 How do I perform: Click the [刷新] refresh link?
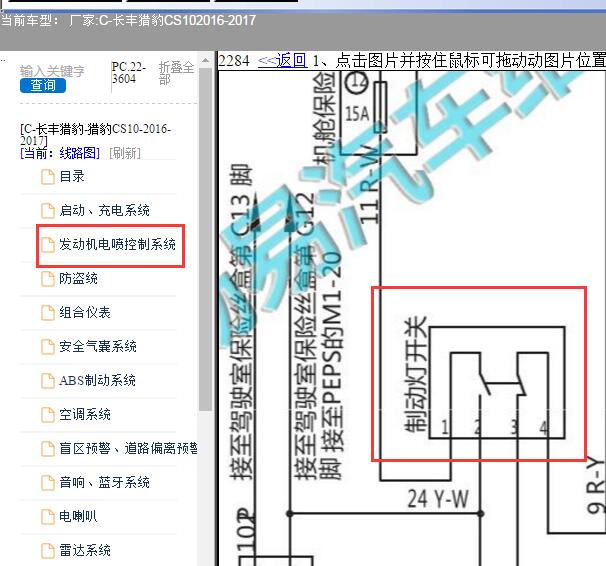pos(125,153)
